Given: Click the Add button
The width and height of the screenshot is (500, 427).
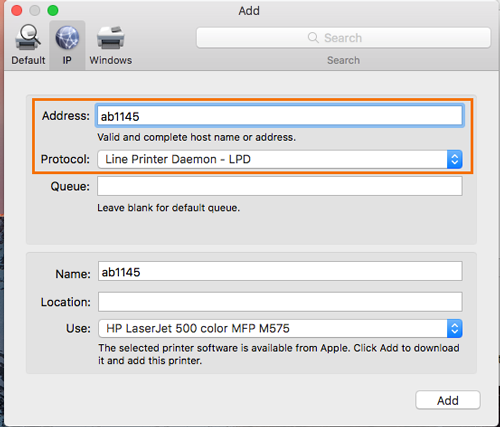Looking at the screenshot, I should [x=448, y=400].
